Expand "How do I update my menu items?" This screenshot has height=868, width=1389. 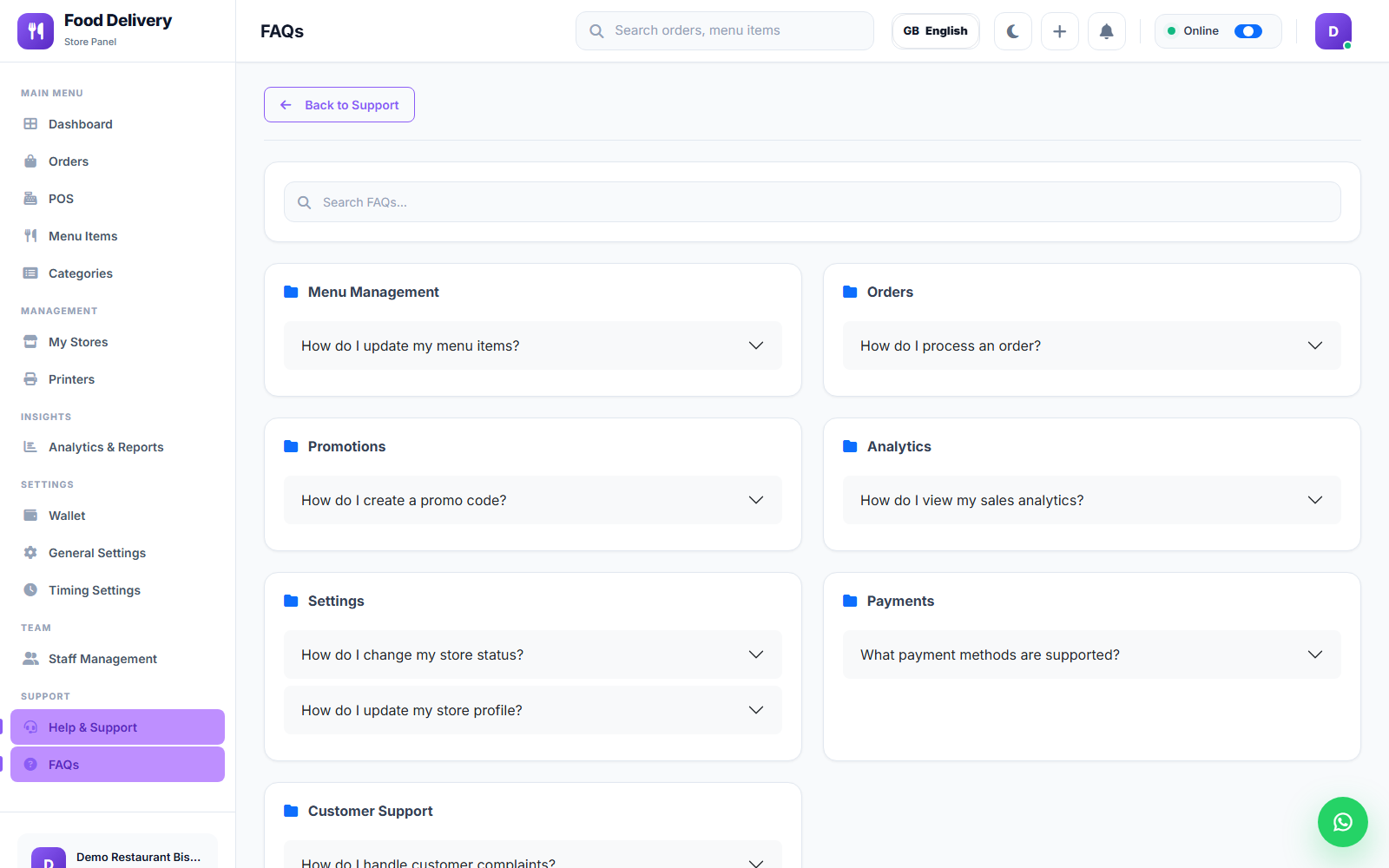[533, 345]
